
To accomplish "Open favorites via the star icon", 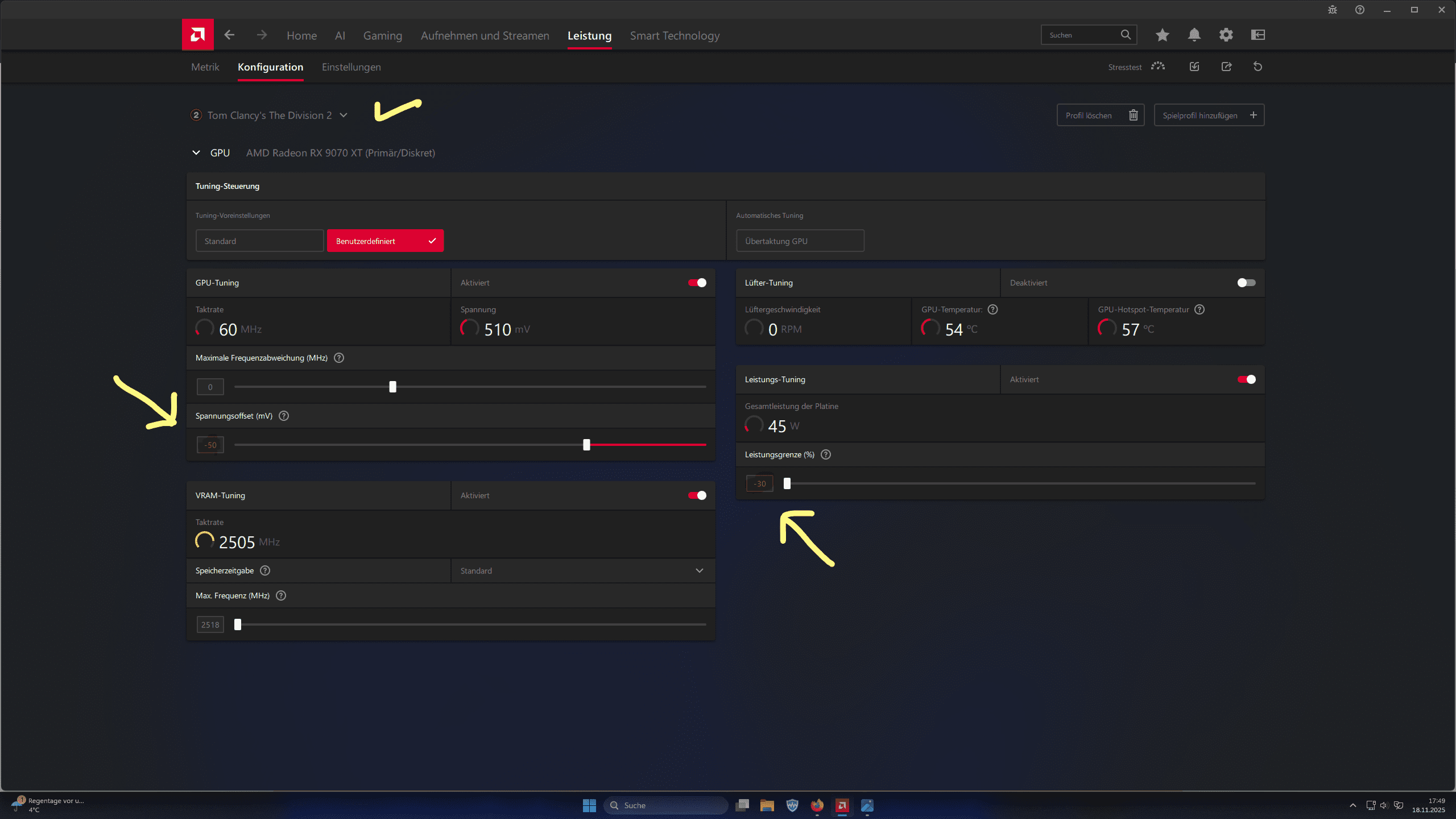I will coord(1162,35).
